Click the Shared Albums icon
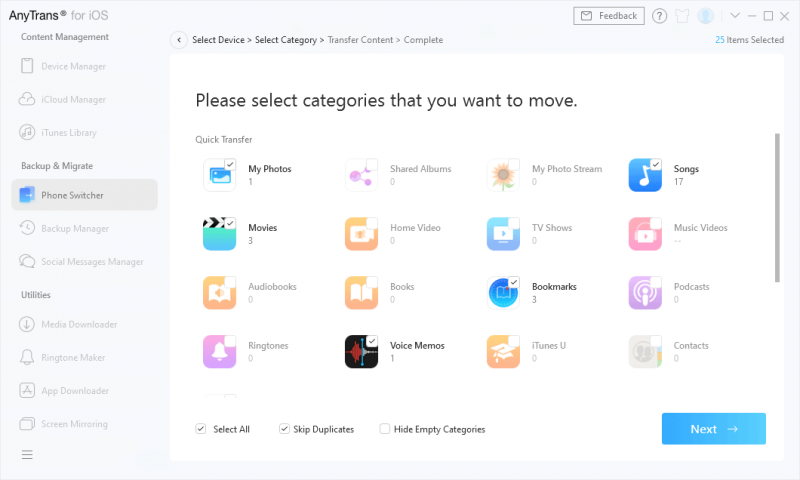 click(361, 175)
